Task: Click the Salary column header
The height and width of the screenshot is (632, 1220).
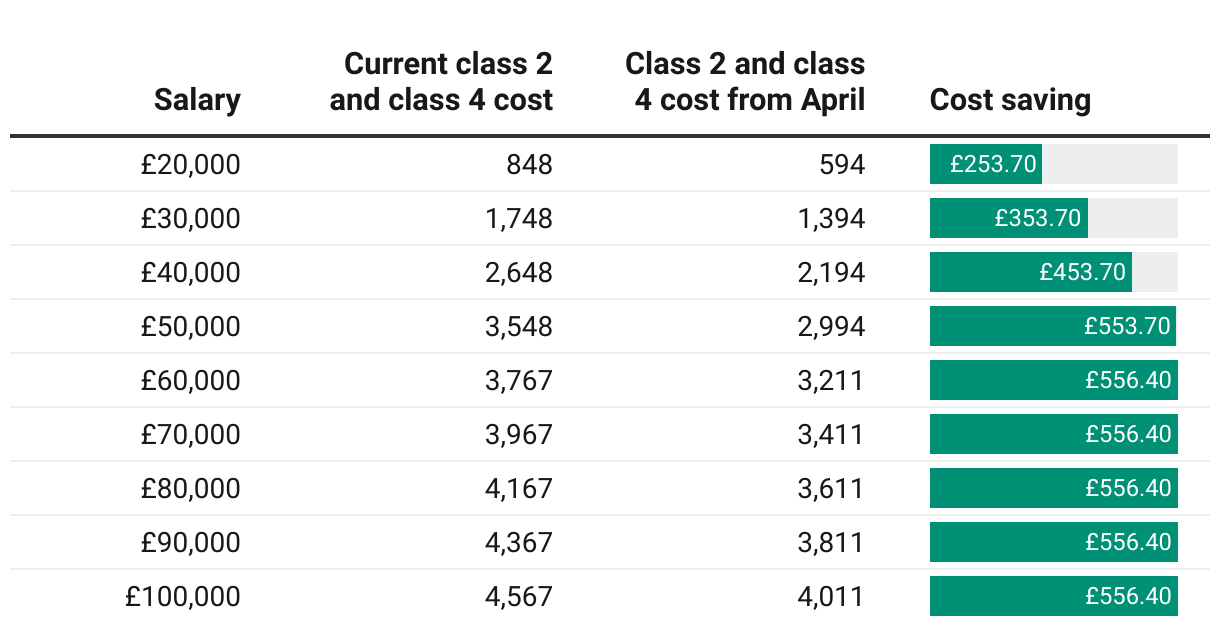Action: pos(197,100)
